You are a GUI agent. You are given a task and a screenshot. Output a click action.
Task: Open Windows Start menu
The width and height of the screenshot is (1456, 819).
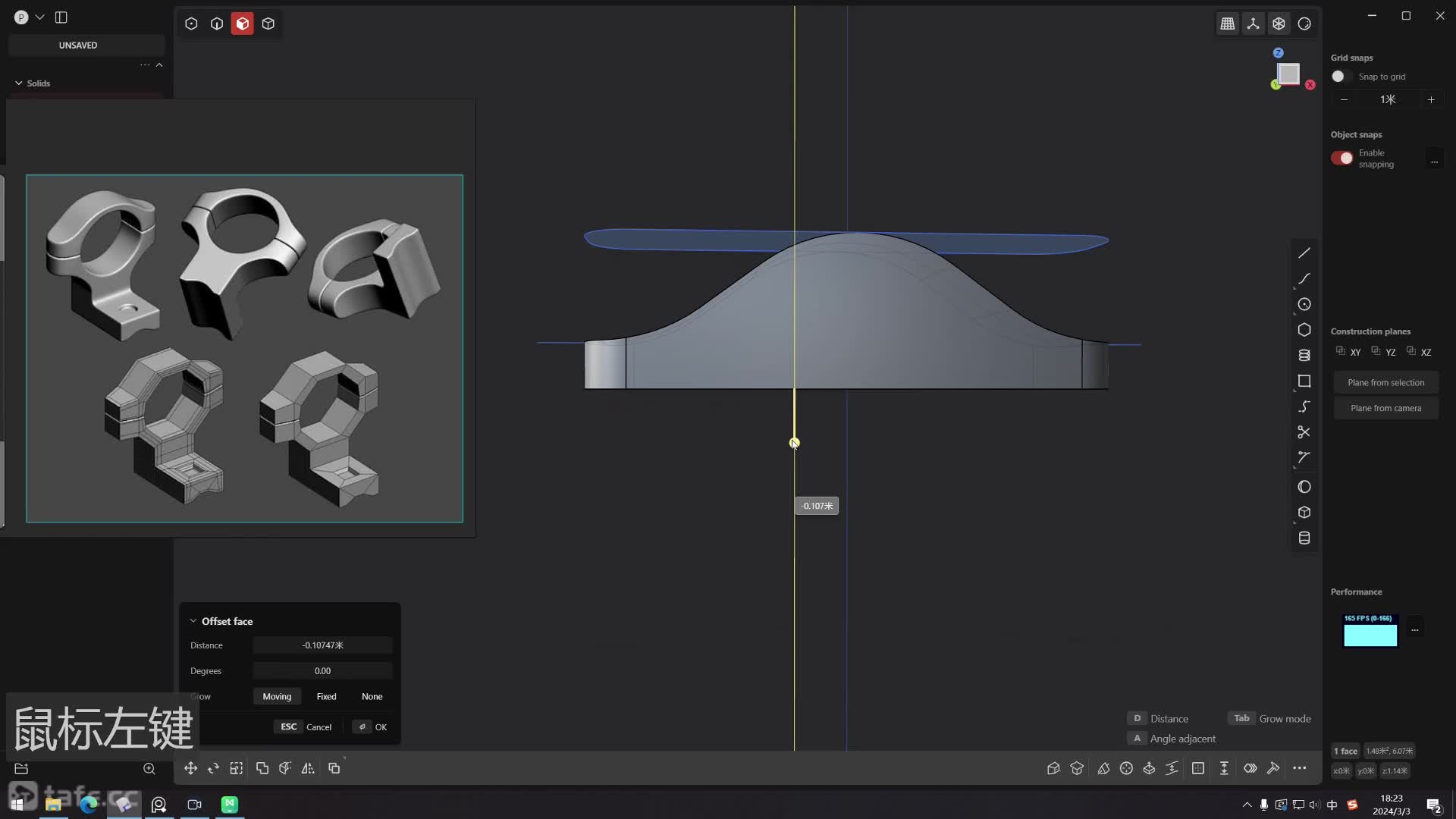click(17, 805)
